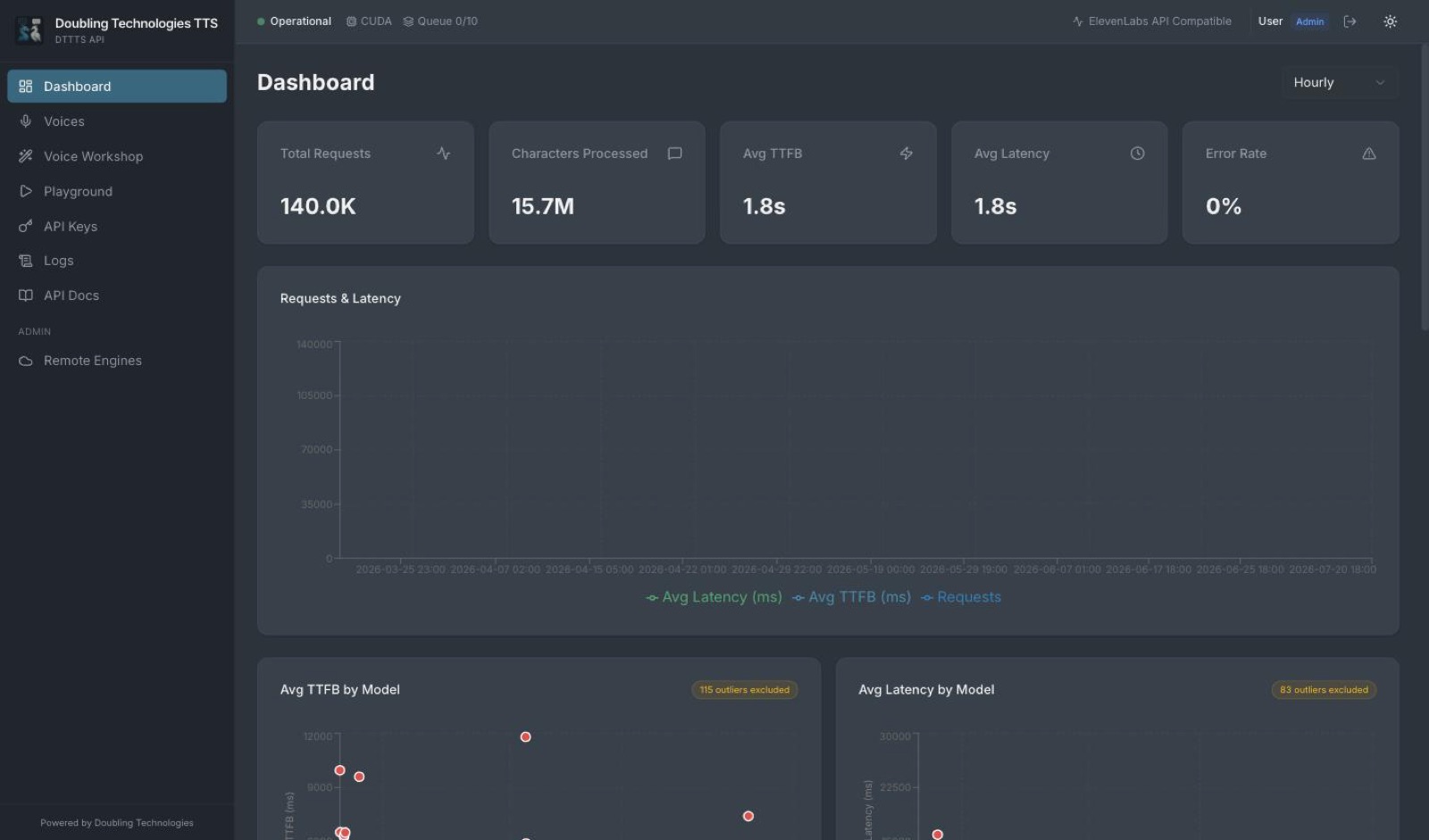Click the API Docs book icon
Viewport: 1429px width, 840px height.
(x=26, y=295)
